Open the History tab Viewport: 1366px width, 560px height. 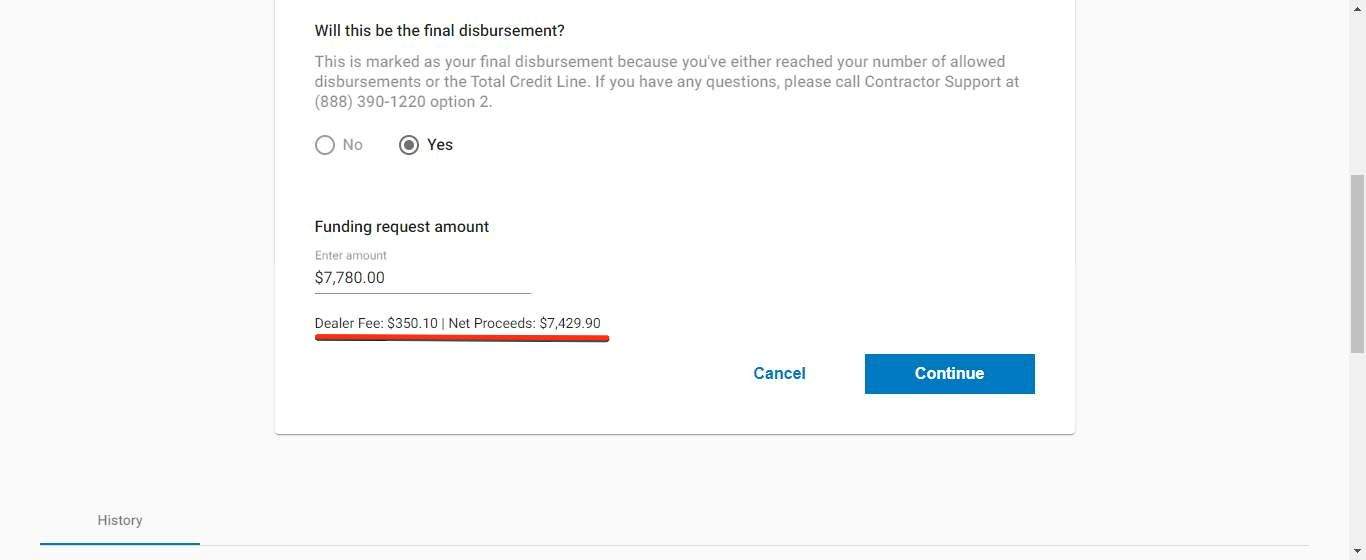click(x=120, y=520)
